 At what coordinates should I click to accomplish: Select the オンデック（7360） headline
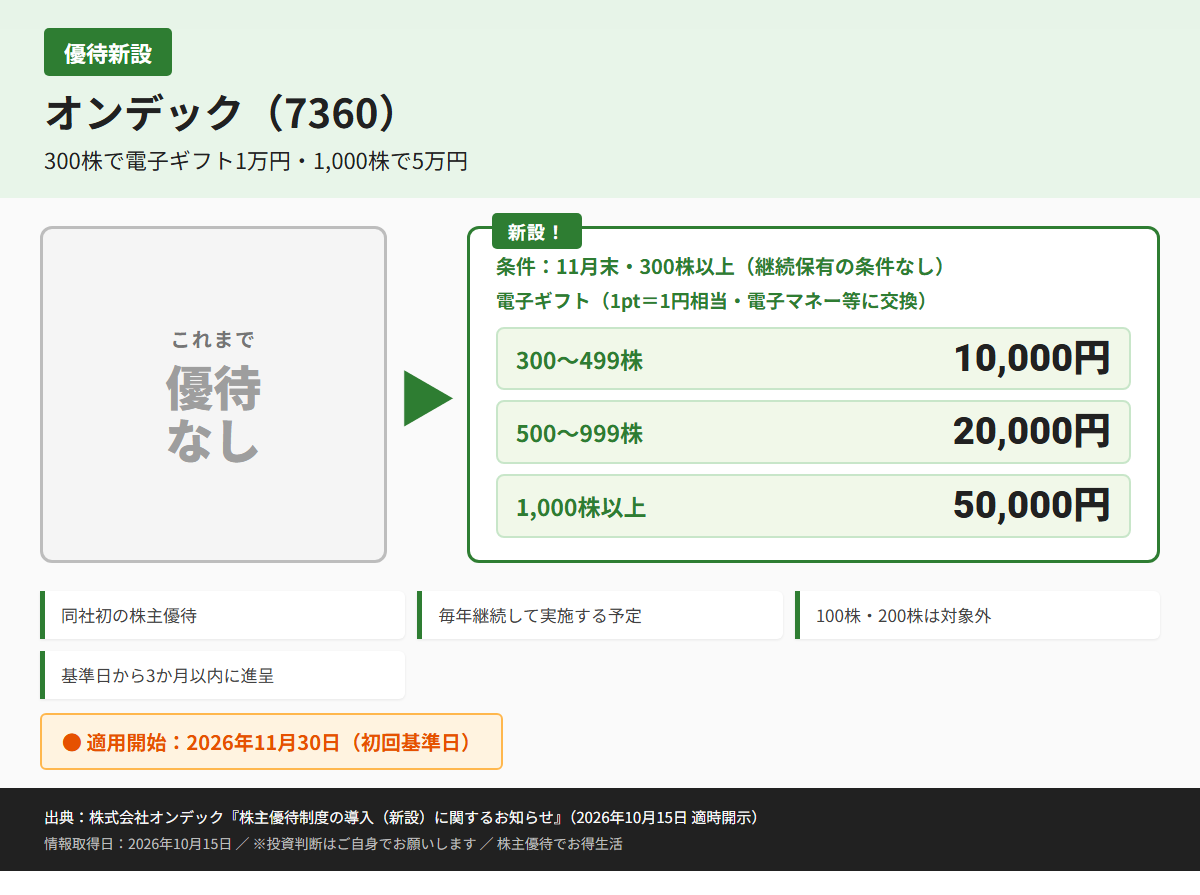point(221,113)
